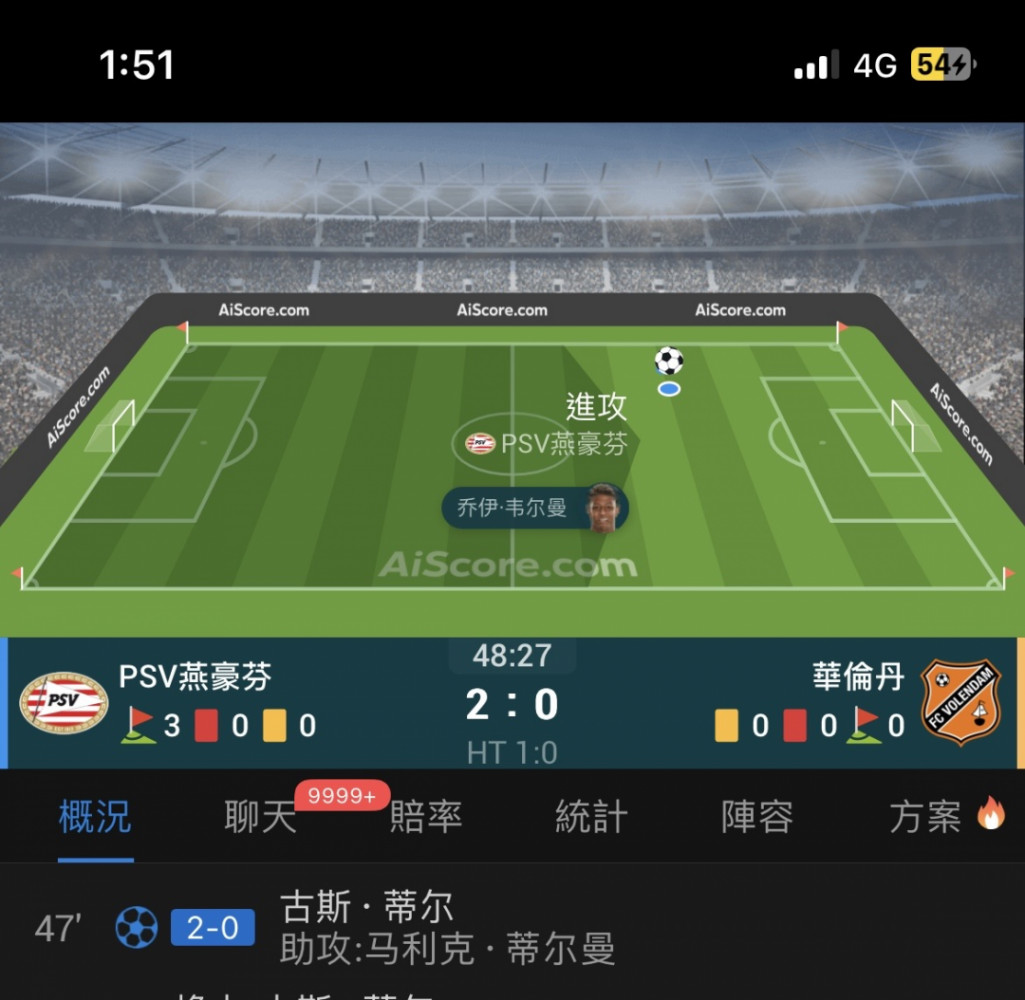
Task: Tap the 48:27 match clock
Action: [512, 656]
